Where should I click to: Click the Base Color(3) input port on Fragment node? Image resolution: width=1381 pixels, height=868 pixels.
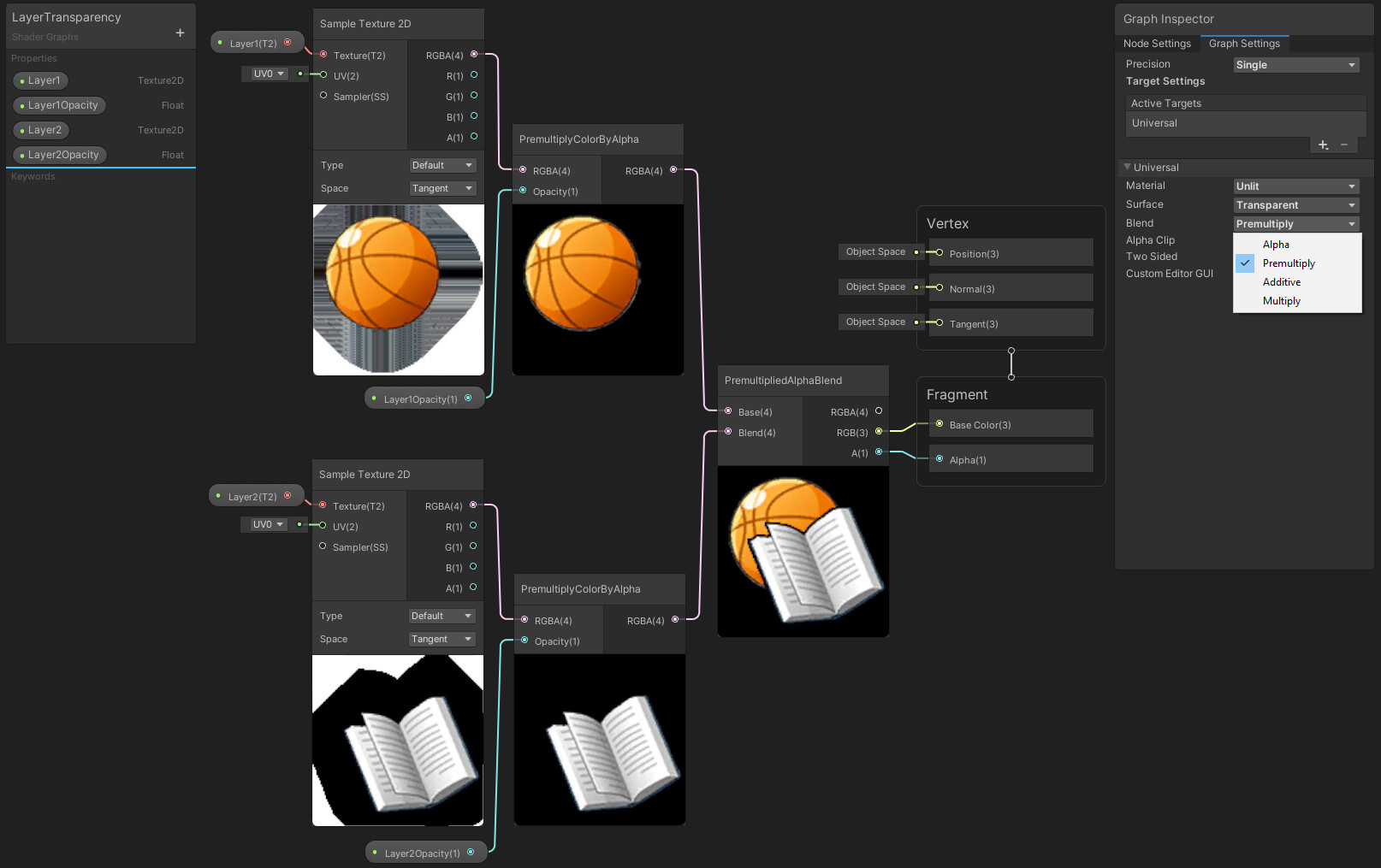click(939, 424)
